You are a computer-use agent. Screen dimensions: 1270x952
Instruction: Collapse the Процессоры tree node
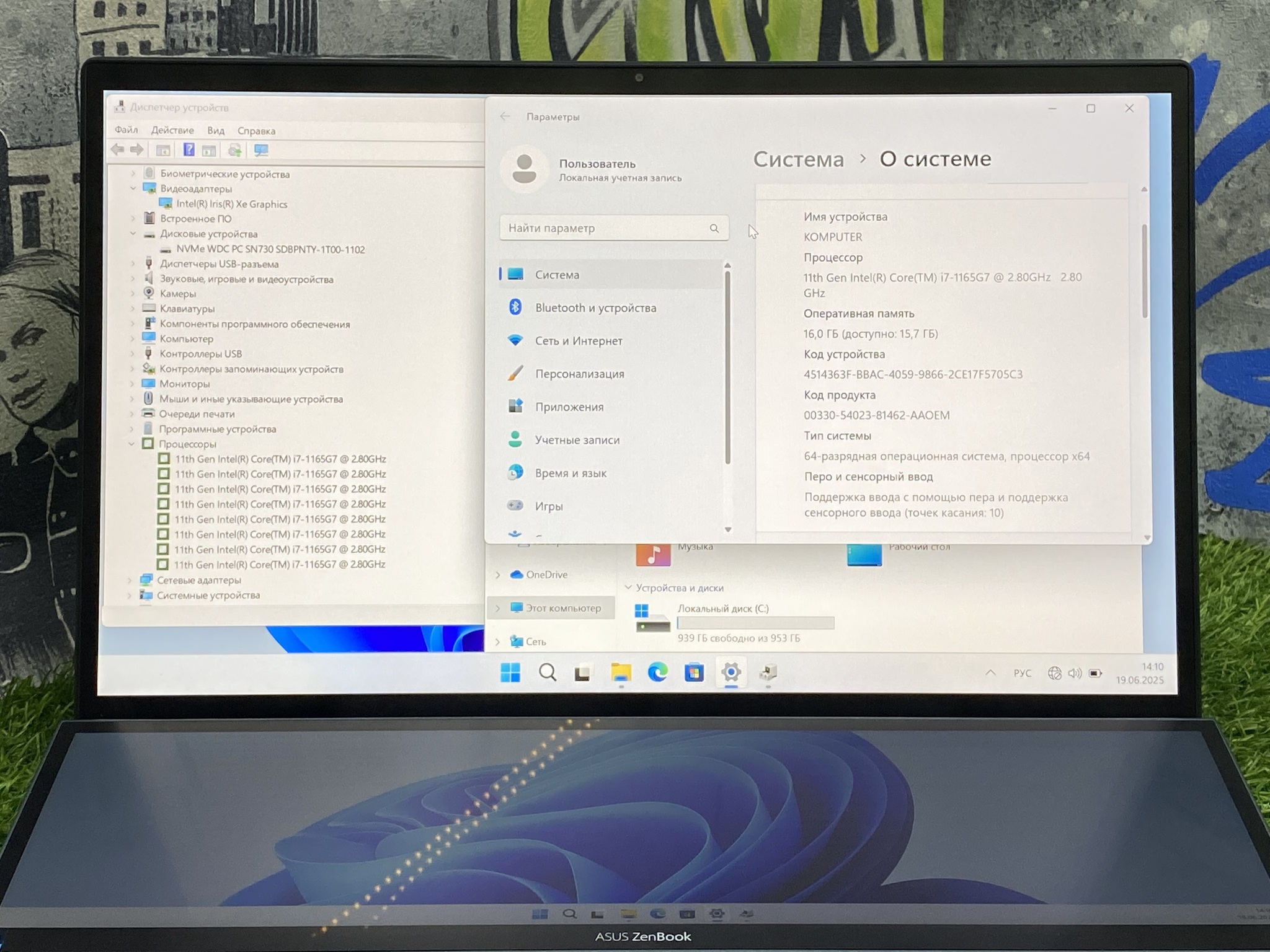(x=131, y=444)
